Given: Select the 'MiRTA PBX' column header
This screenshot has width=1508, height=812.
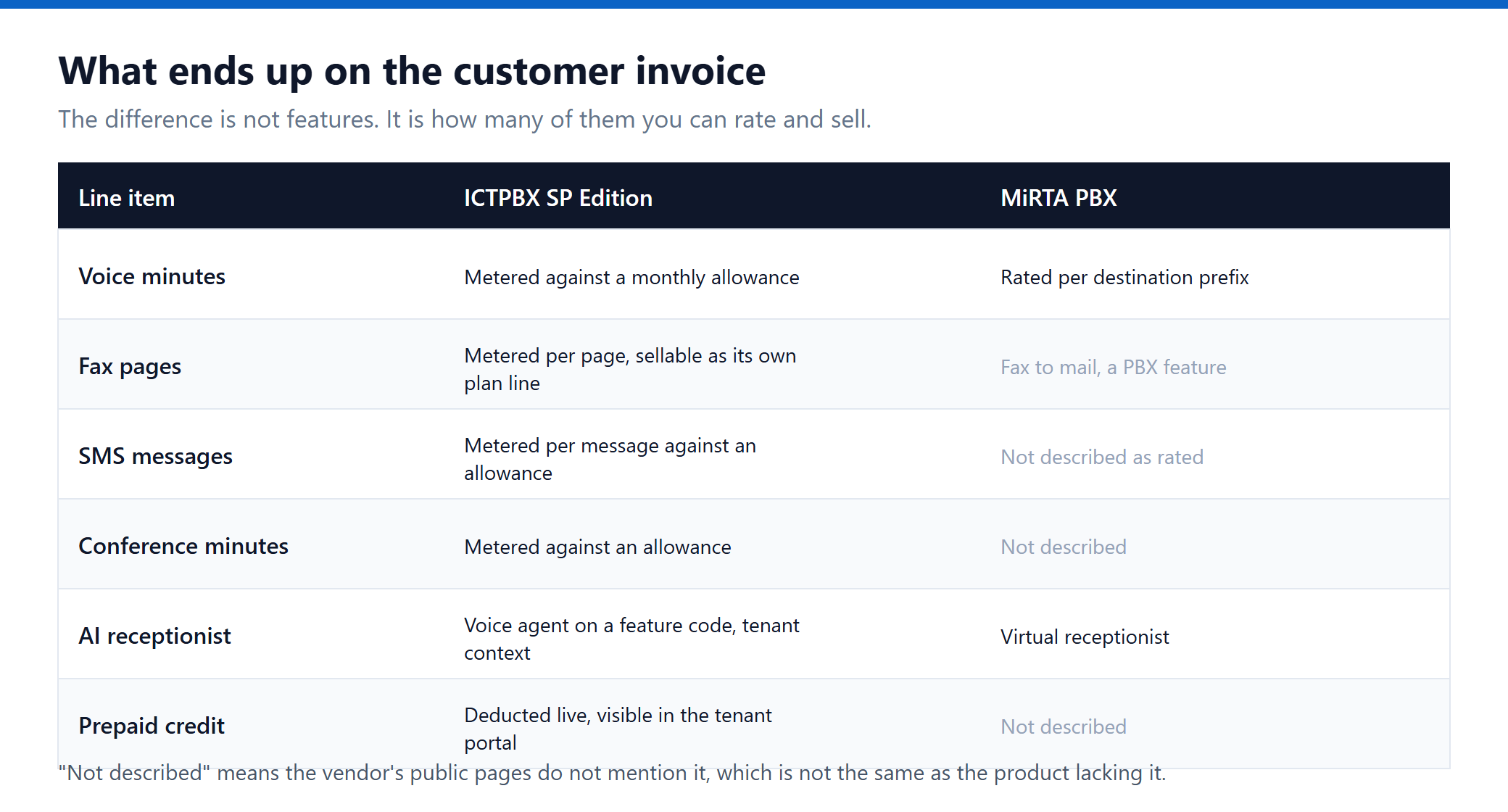Looking at the screenshot, I should coord(1058,198).
